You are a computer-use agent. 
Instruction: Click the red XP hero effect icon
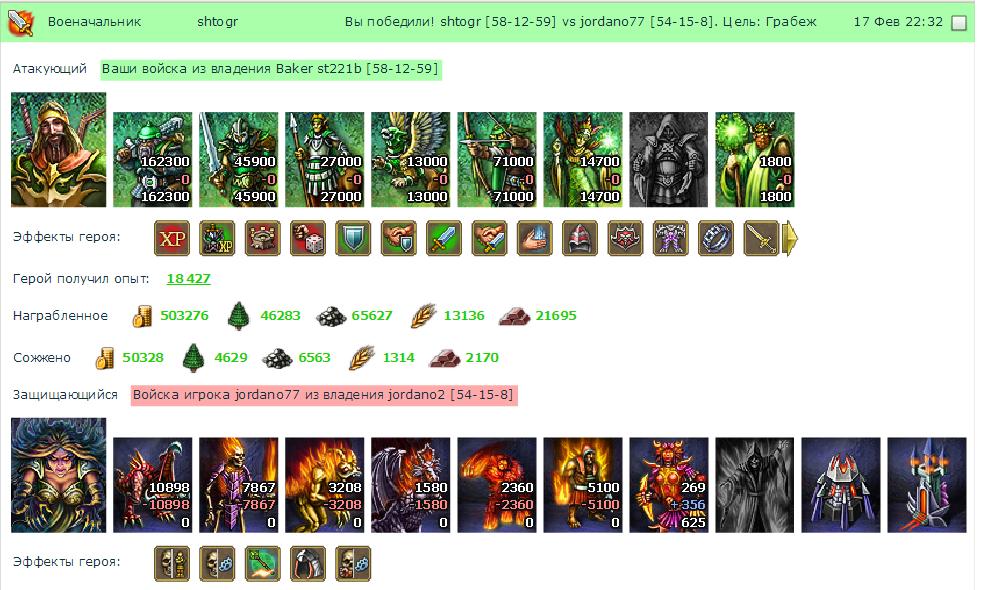point(172,238)
